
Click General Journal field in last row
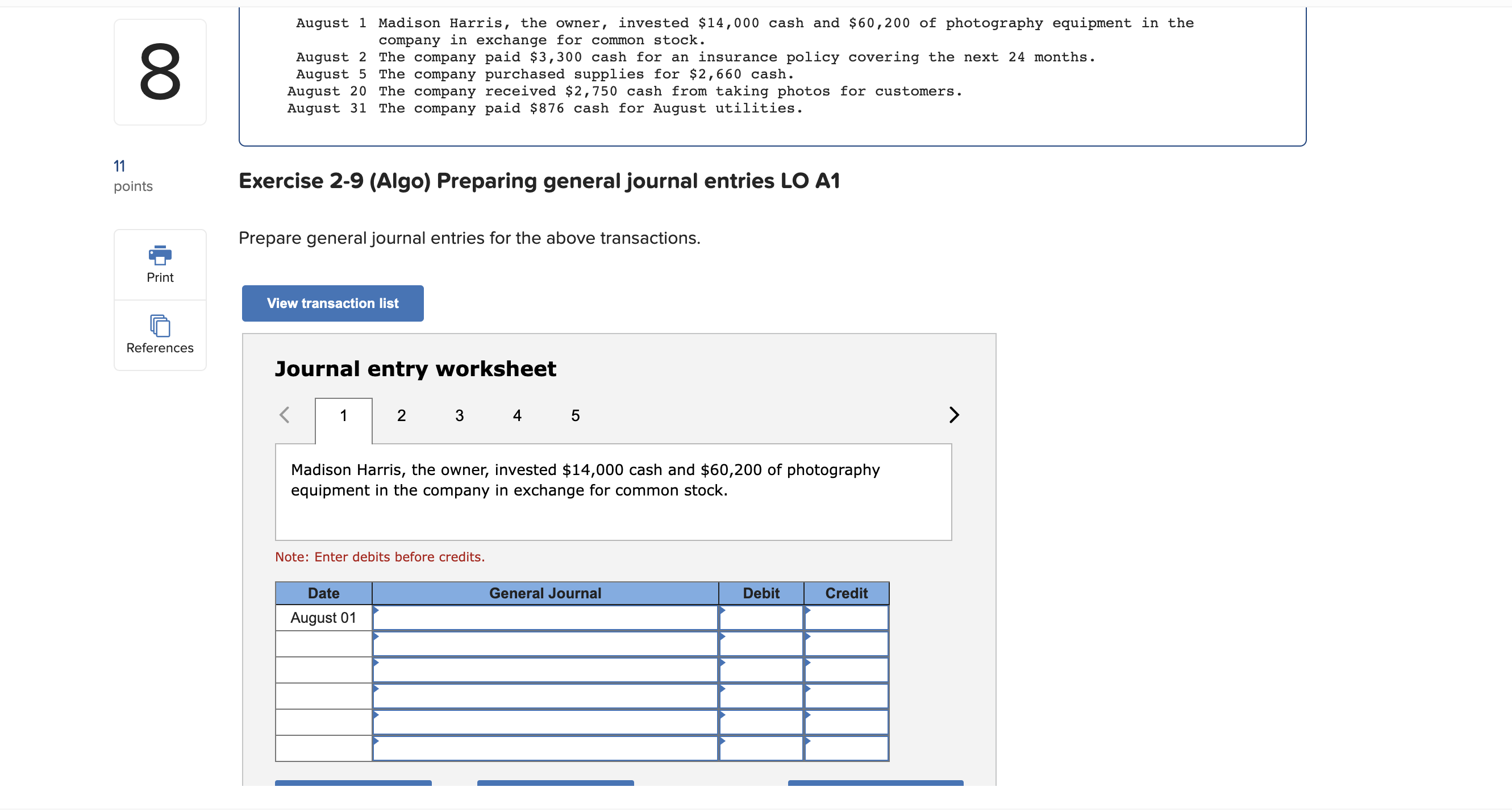coord(545,748)
